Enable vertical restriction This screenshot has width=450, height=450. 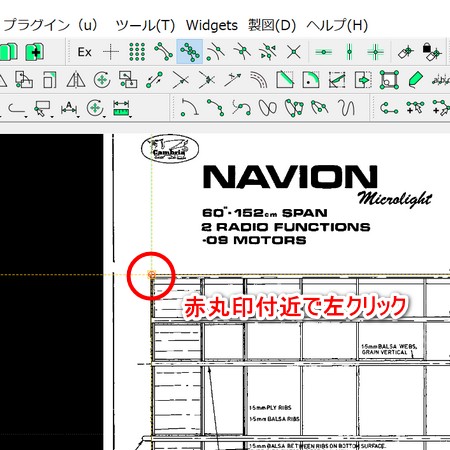pos(349,52)
